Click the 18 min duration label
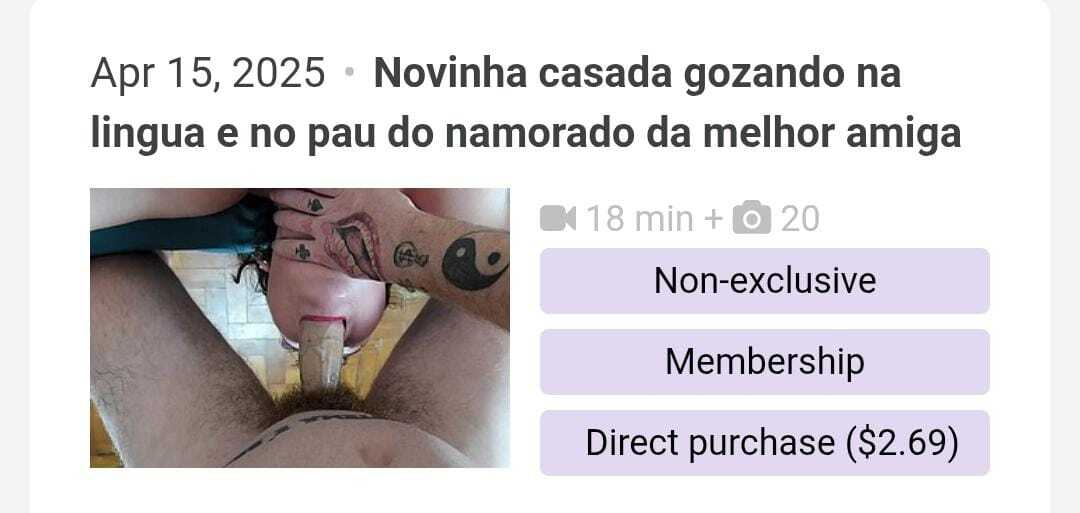 click(640, 219)
